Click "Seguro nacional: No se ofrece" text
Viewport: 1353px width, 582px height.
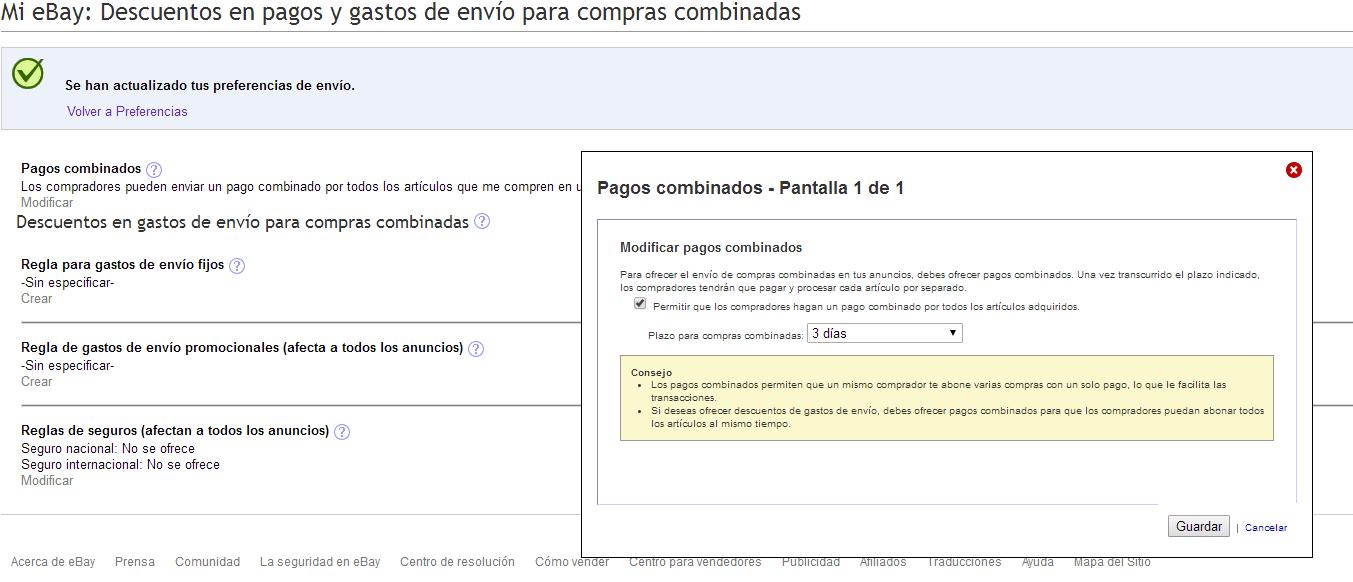coord(108,449)
